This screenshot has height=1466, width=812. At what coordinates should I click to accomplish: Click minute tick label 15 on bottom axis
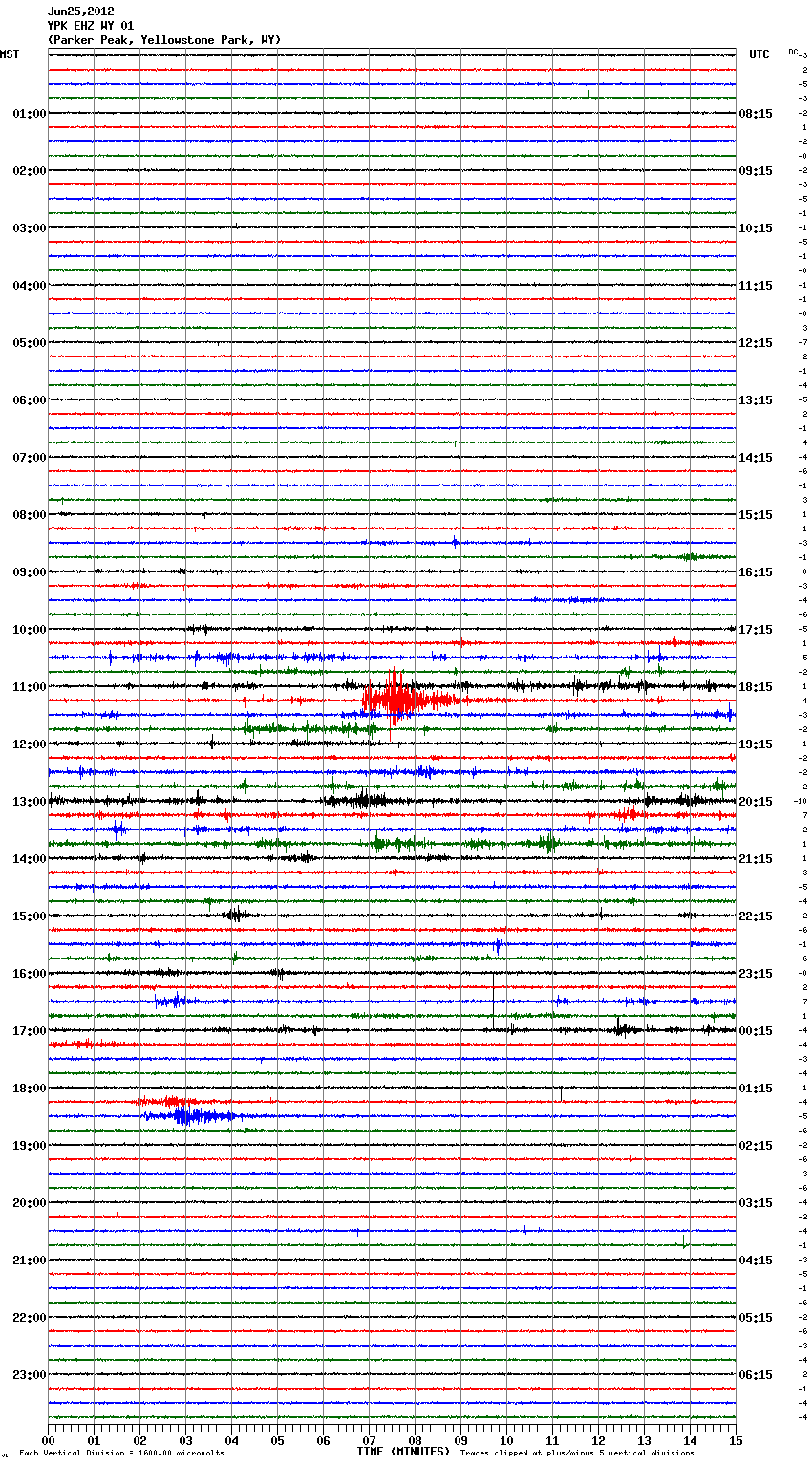(x=735, y=1440)
